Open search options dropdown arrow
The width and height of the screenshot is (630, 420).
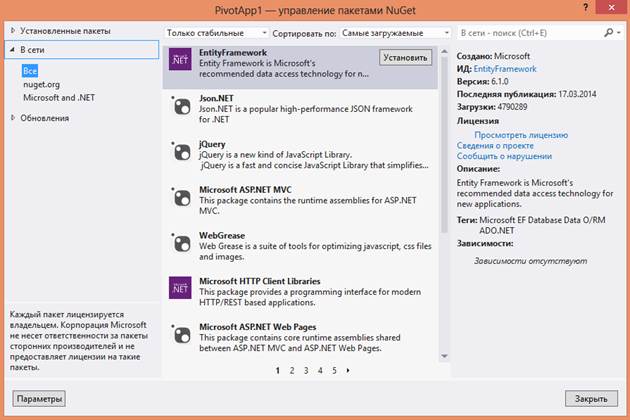coord(619,33)
